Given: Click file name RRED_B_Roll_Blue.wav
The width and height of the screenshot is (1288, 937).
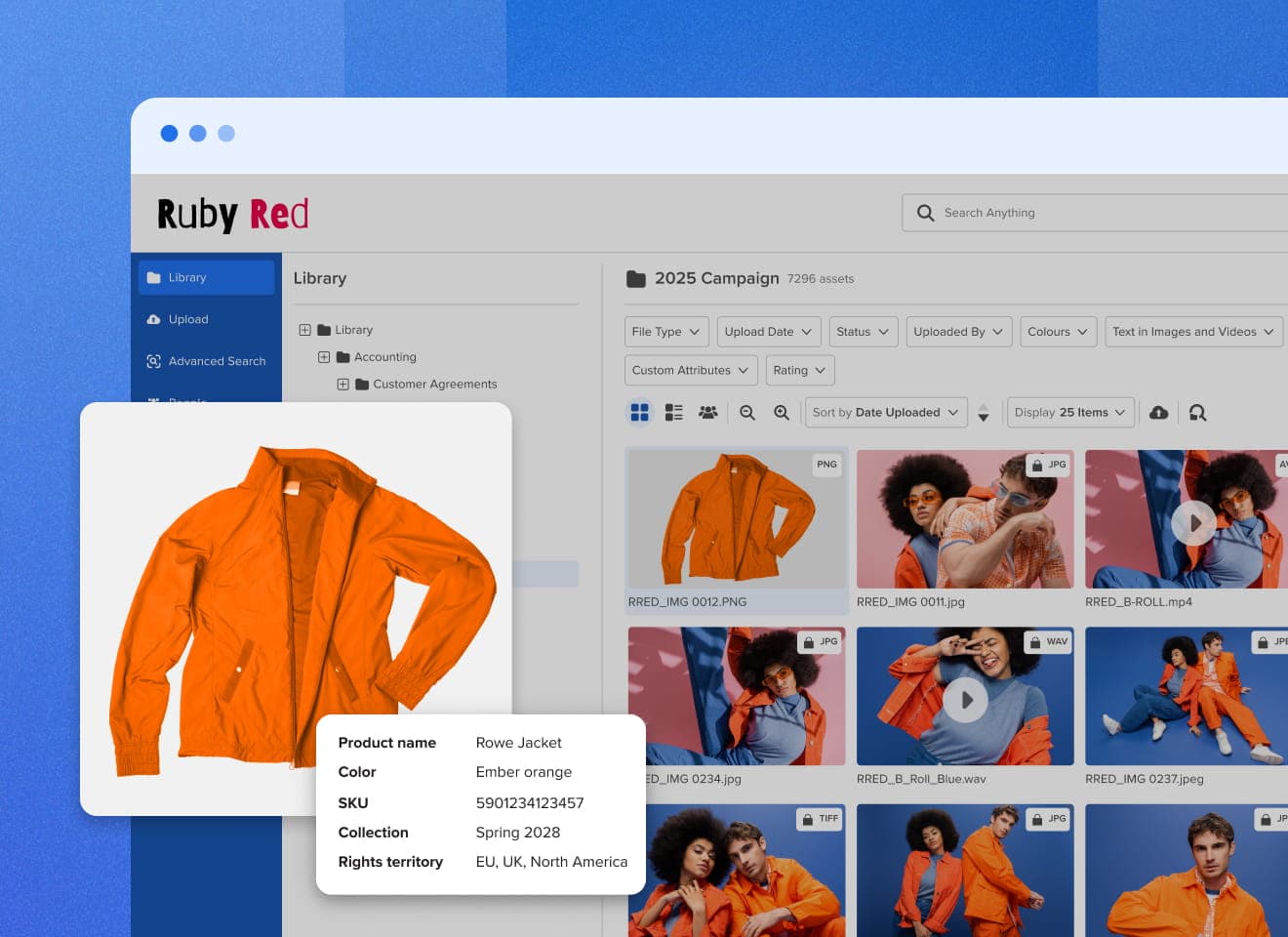Looking at the screenshot, I should click(x=921, y=779).
